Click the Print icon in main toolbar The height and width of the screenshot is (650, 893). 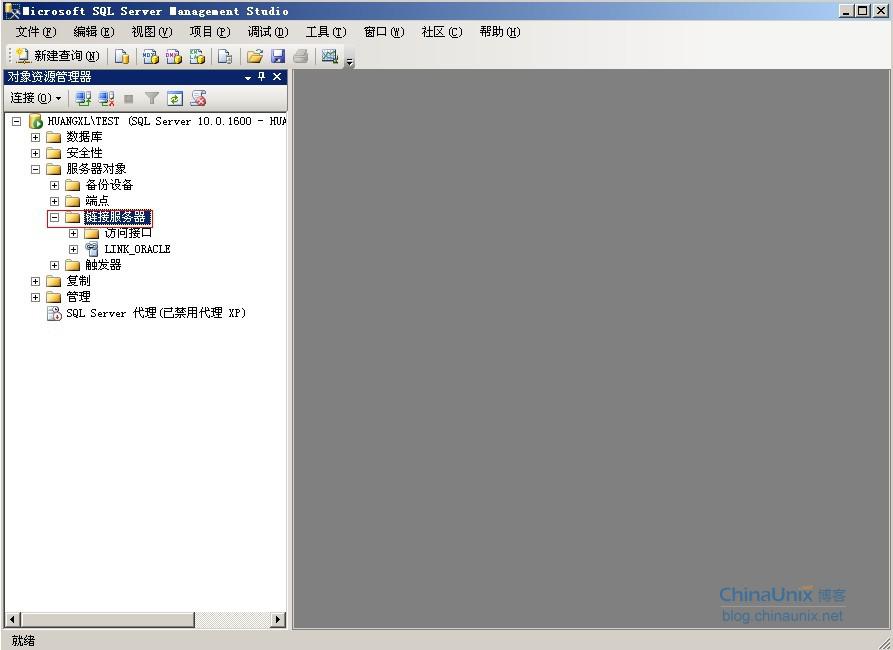pos(301,56)
